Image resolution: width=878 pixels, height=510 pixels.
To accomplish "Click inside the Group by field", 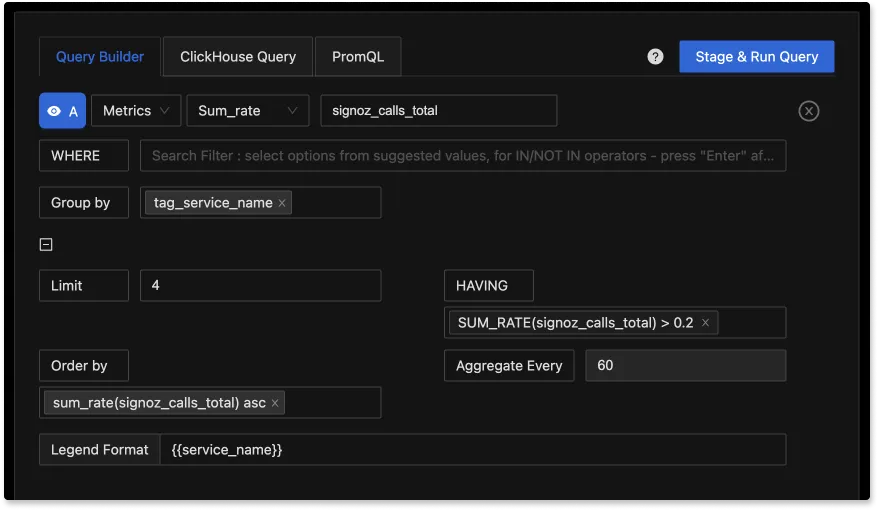I will click(x=260, y=203).
